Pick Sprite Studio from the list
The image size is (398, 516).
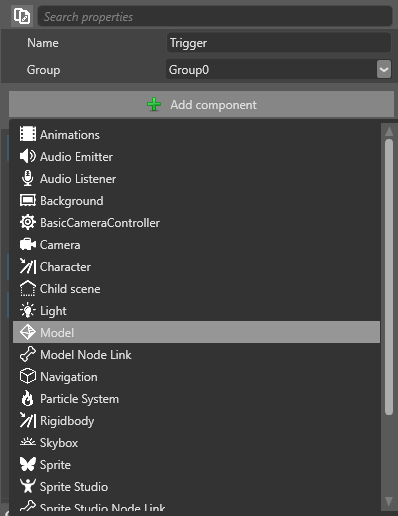(196, 487)
